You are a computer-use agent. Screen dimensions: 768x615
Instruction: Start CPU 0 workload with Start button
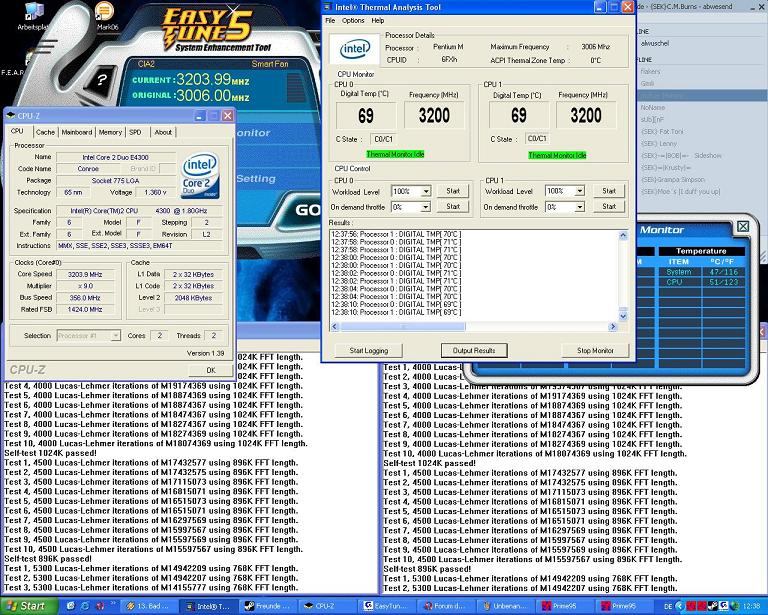tap(453, 191)
